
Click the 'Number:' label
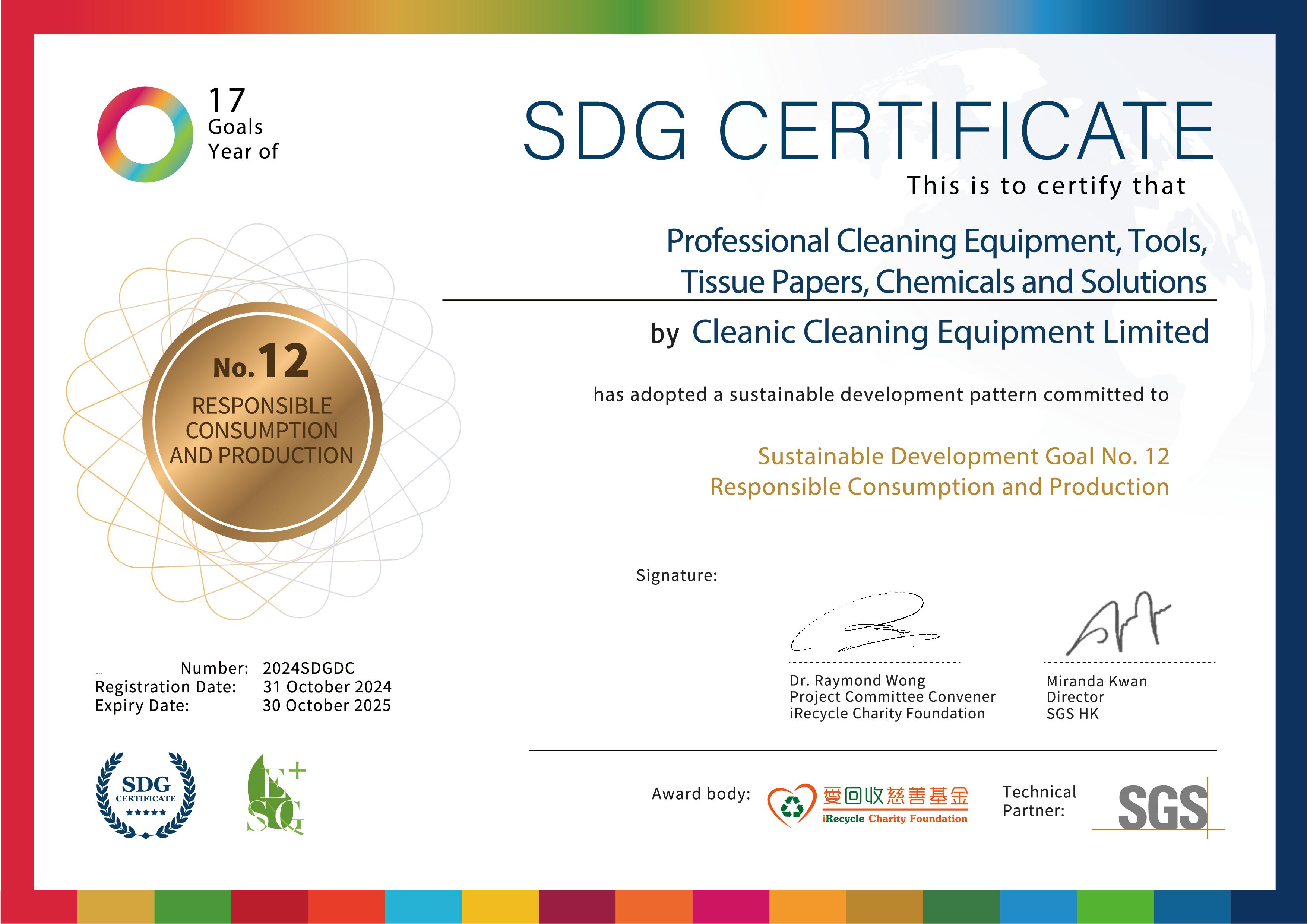(215, 668)
